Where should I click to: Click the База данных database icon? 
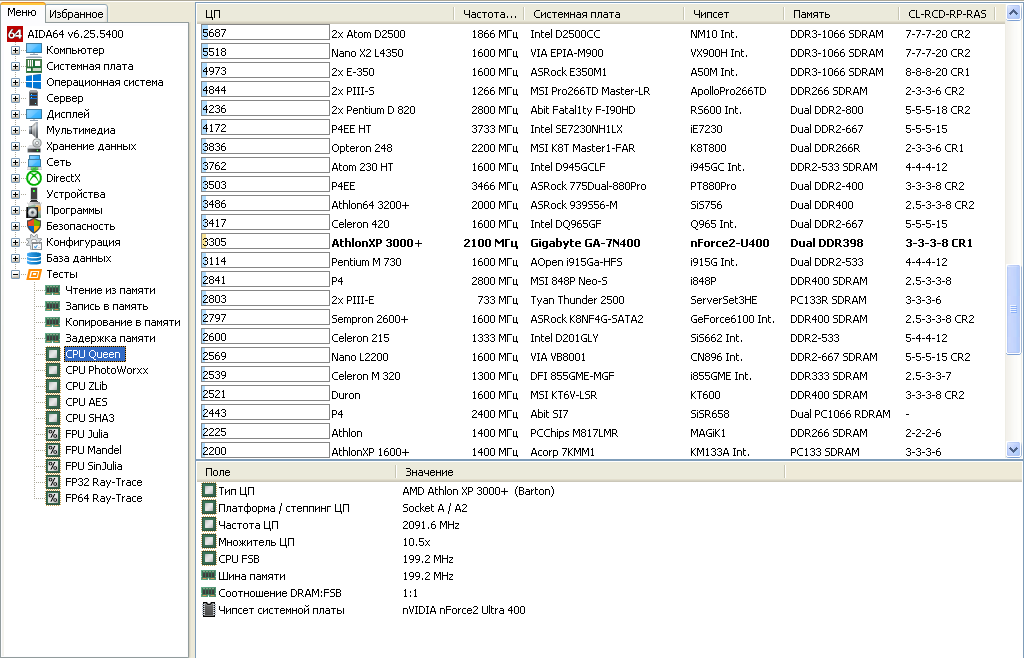pyautogui.click(x=34, y=258)
